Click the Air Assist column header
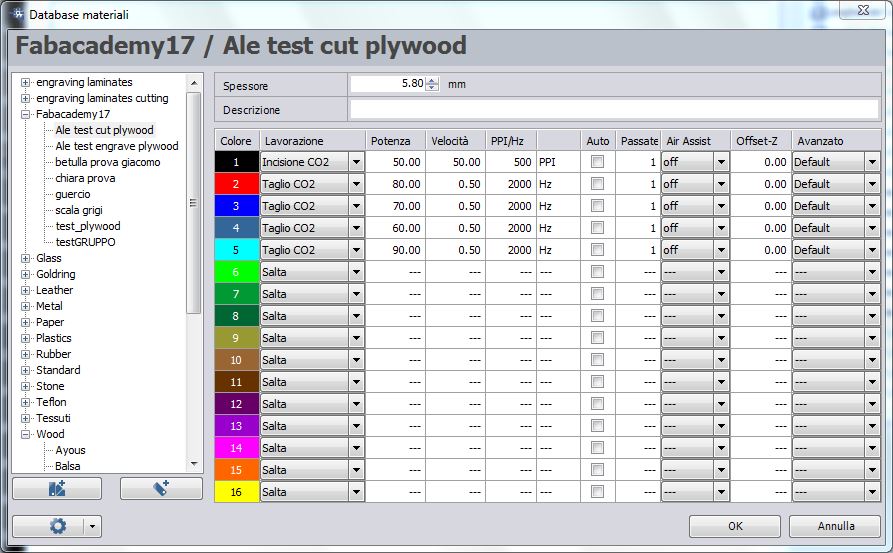Image resolution: width=893 pixels, height=553 pixels. pos(695,141)
